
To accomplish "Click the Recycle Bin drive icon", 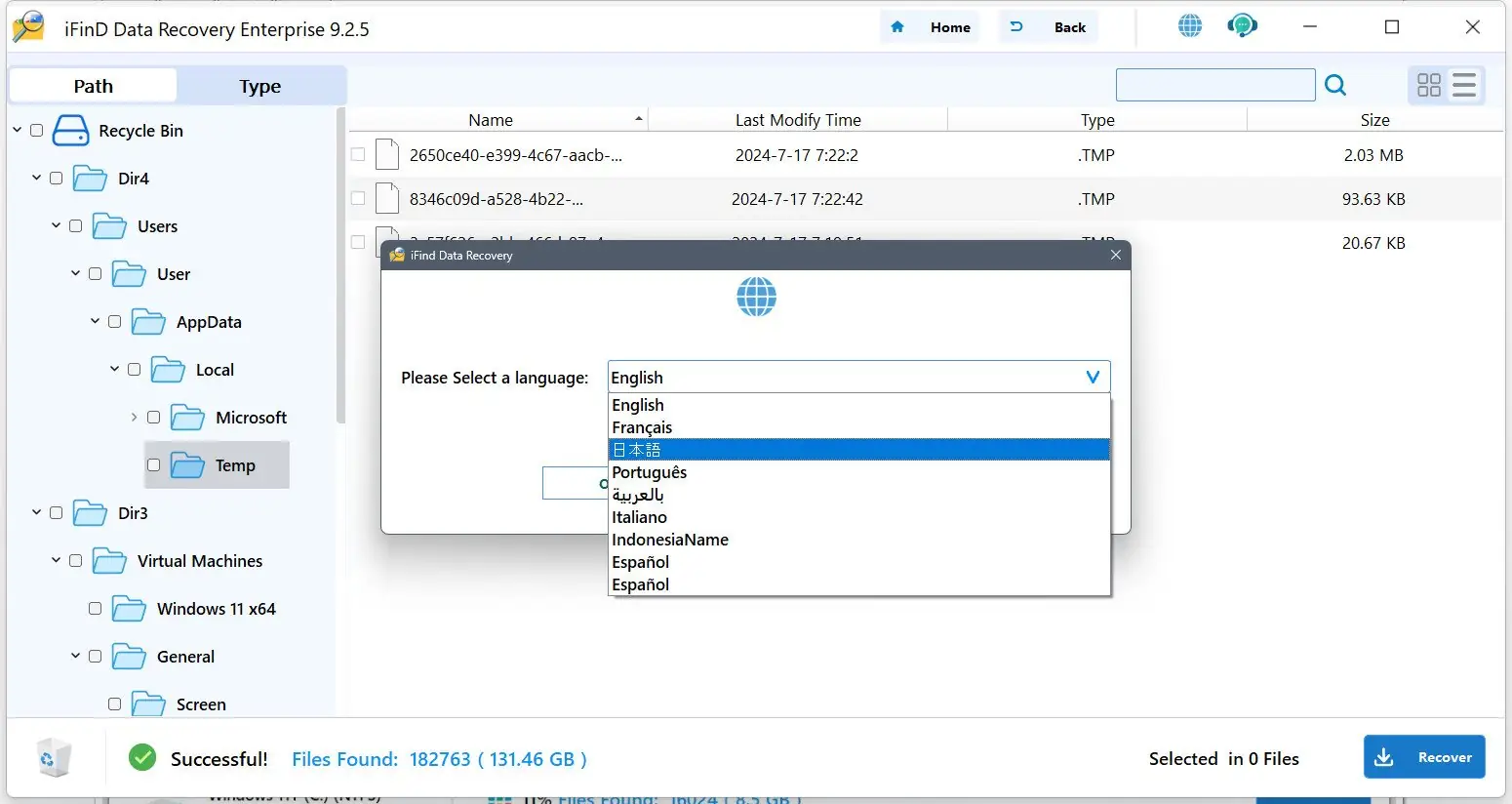I will click(x=70, y=130).
